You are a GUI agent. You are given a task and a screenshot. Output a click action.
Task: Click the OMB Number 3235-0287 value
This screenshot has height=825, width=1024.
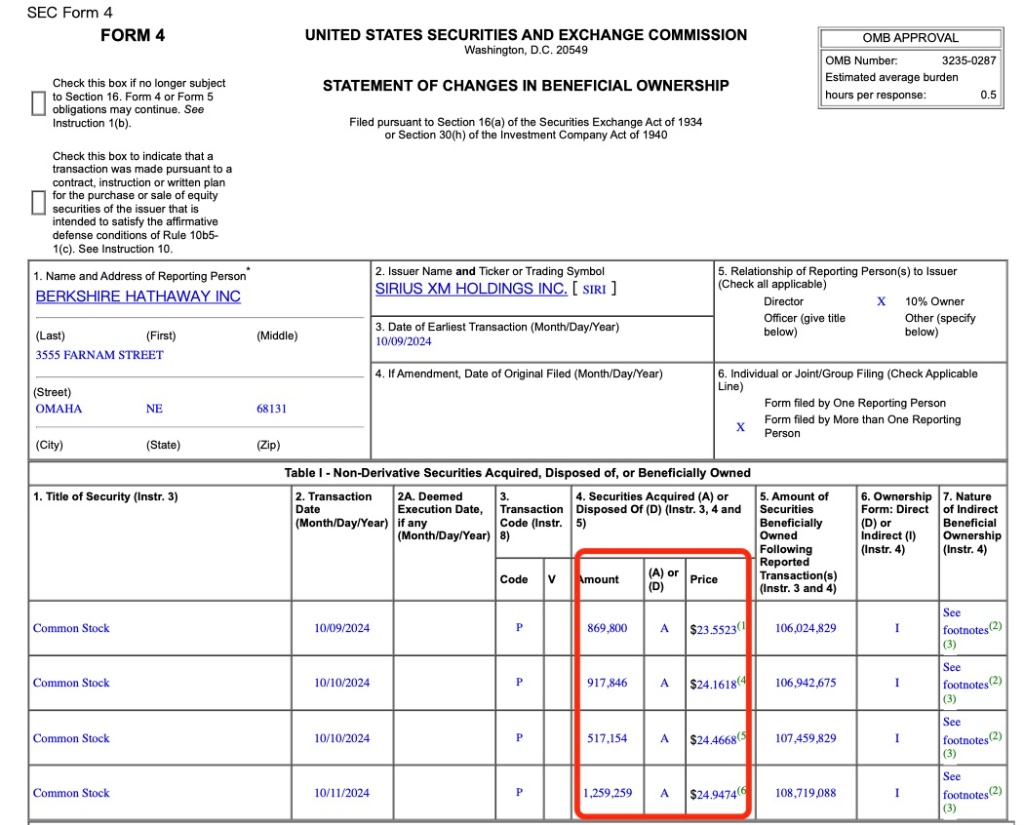click(969, 60)
